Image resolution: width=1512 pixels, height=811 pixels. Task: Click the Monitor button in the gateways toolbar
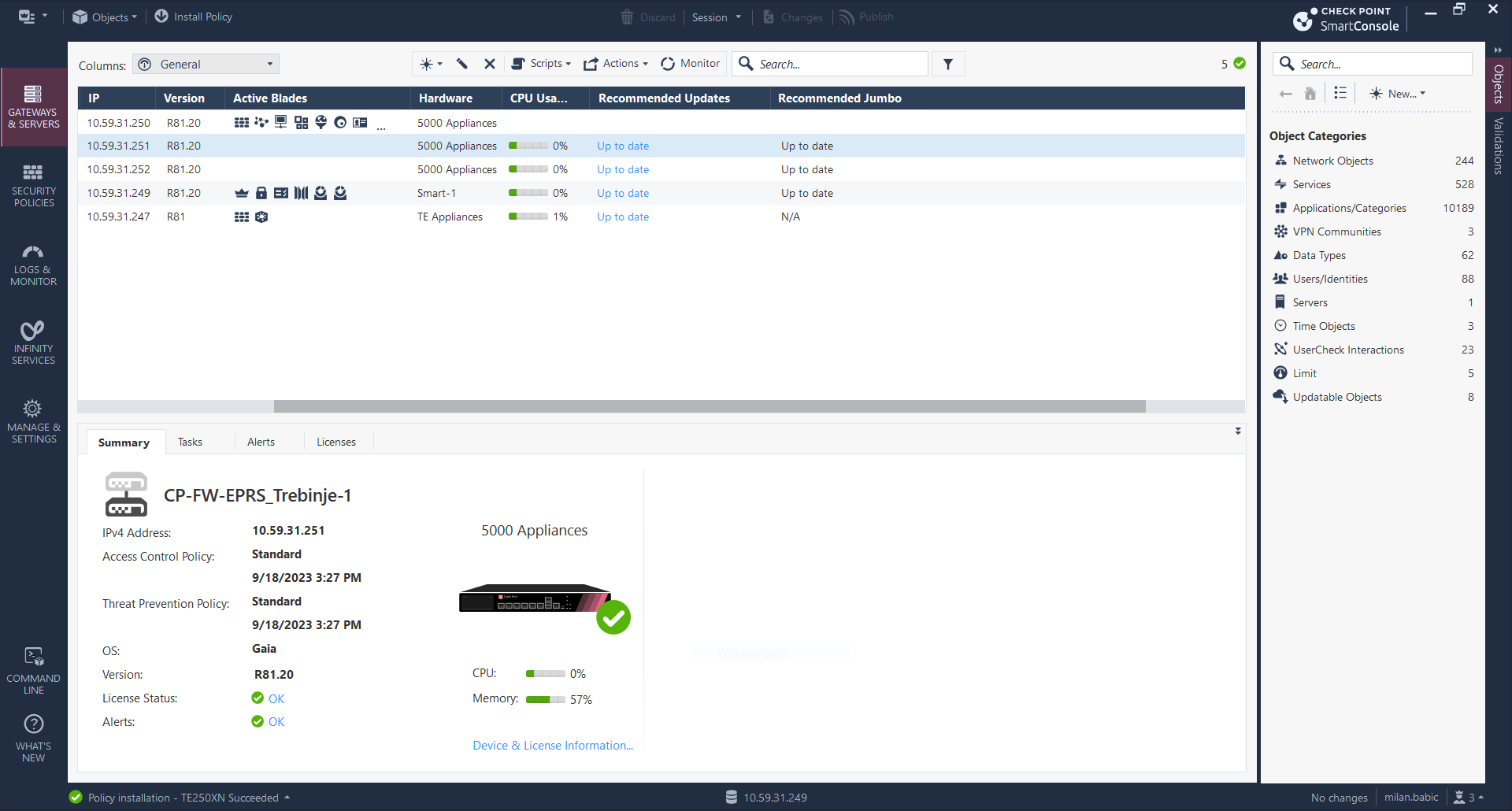691,64
